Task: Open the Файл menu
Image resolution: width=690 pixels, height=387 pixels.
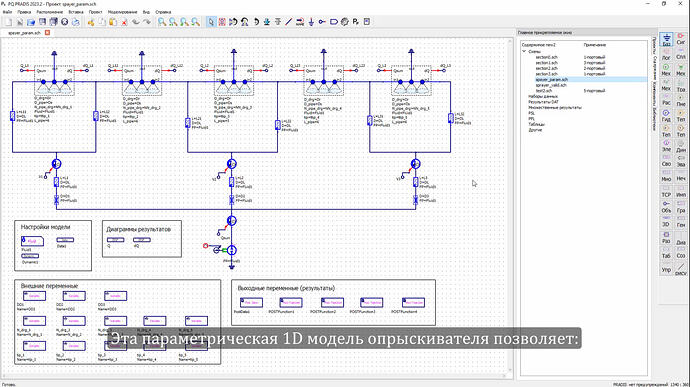Action: coord(7,12)
